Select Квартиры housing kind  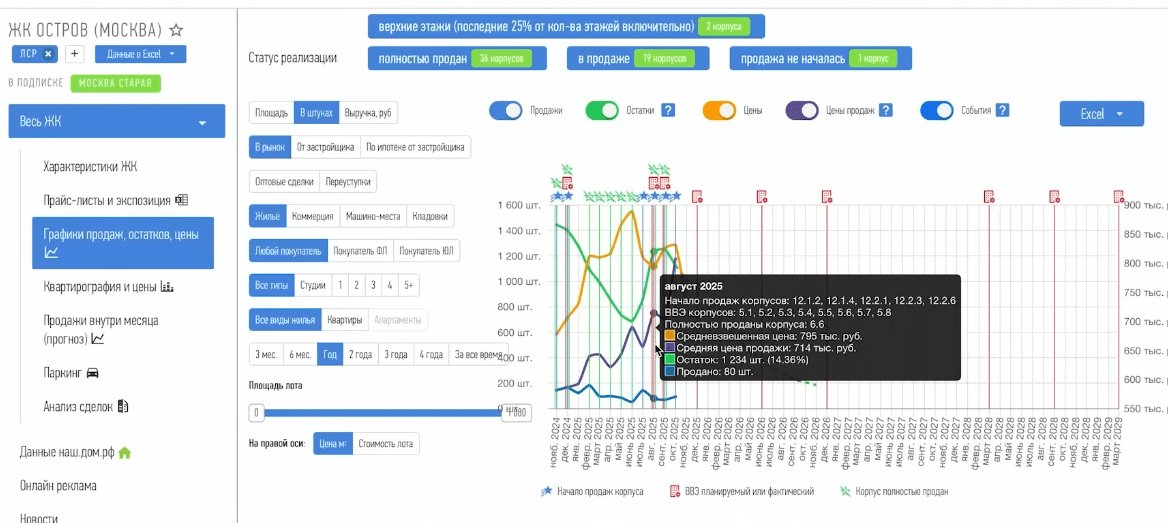[x=346, y=320]
